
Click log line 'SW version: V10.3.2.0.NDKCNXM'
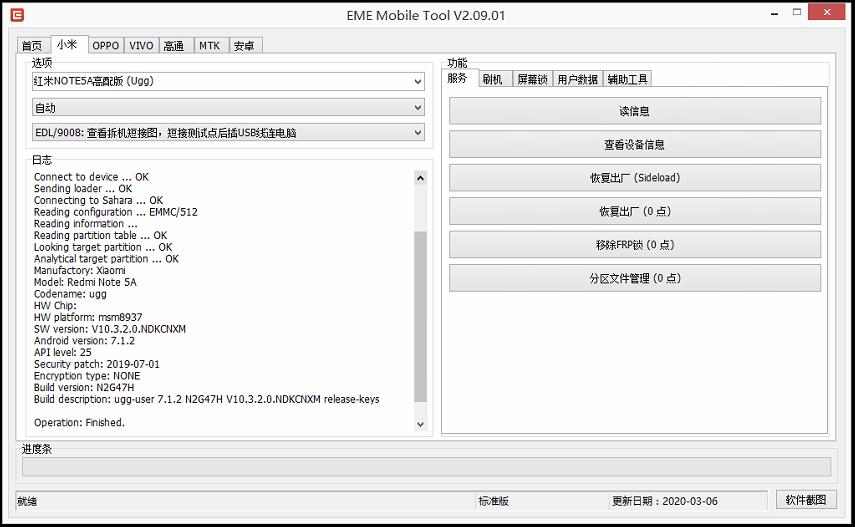(x=110, y=329)
